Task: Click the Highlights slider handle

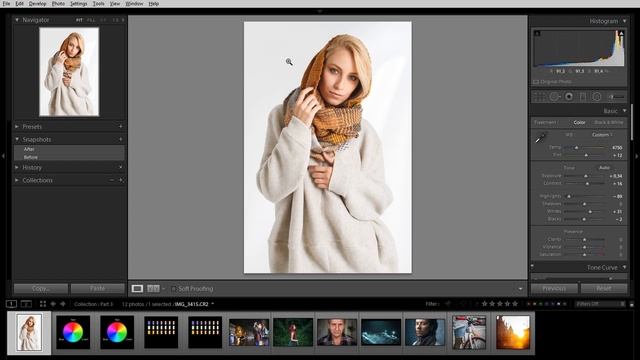Action: [x=569, y=196]
